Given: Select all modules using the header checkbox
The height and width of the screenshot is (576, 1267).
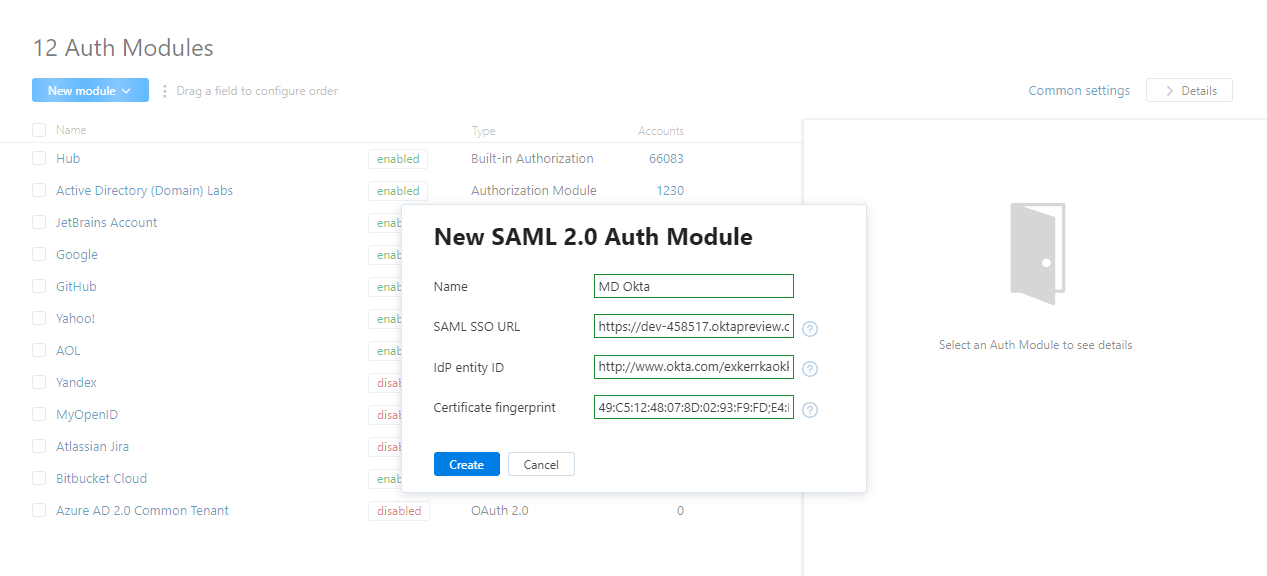Looking at the screenshot, I should point(38,130).
